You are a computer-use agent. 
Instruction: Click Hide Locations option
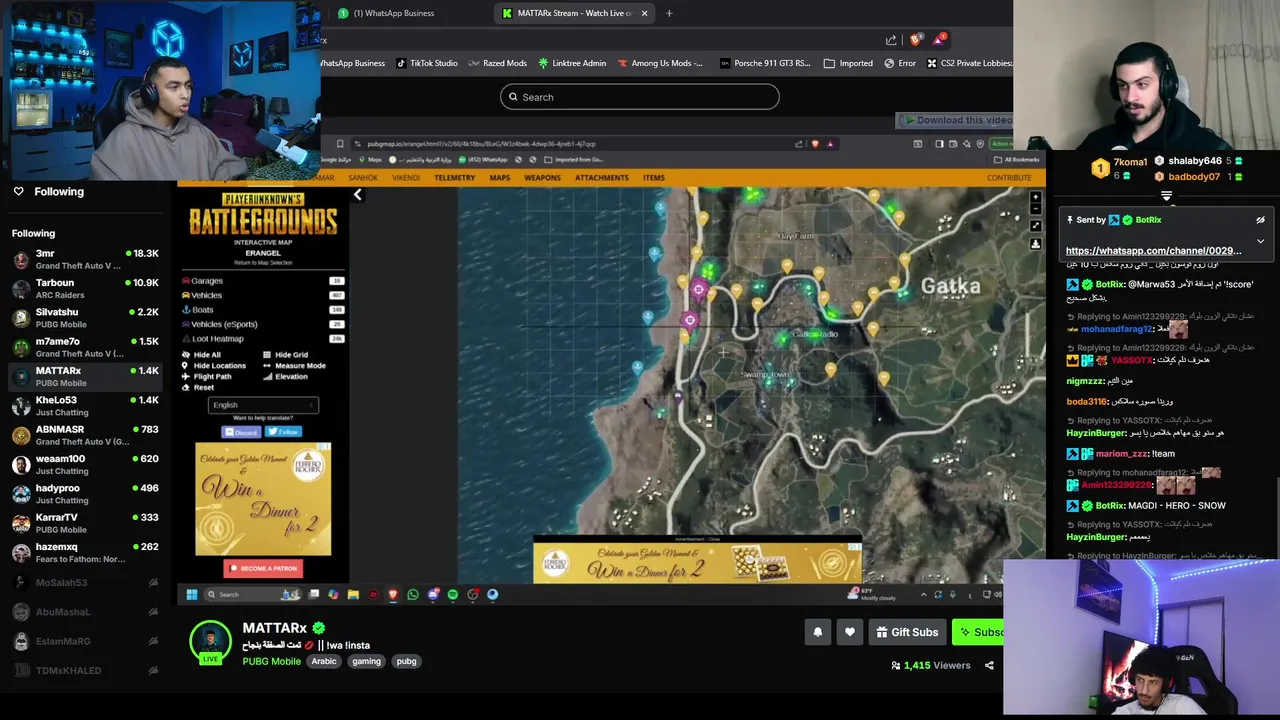(214, 366)
